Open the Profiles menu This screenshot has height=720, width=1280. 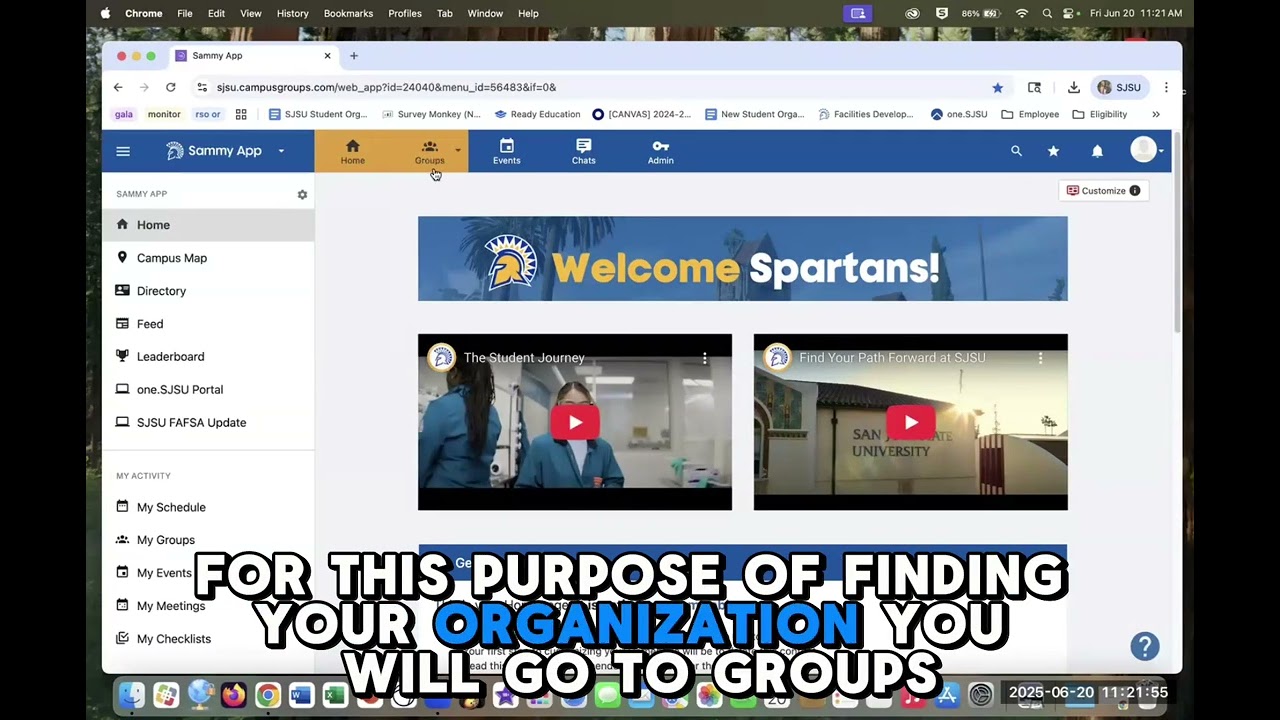point(405,13)
